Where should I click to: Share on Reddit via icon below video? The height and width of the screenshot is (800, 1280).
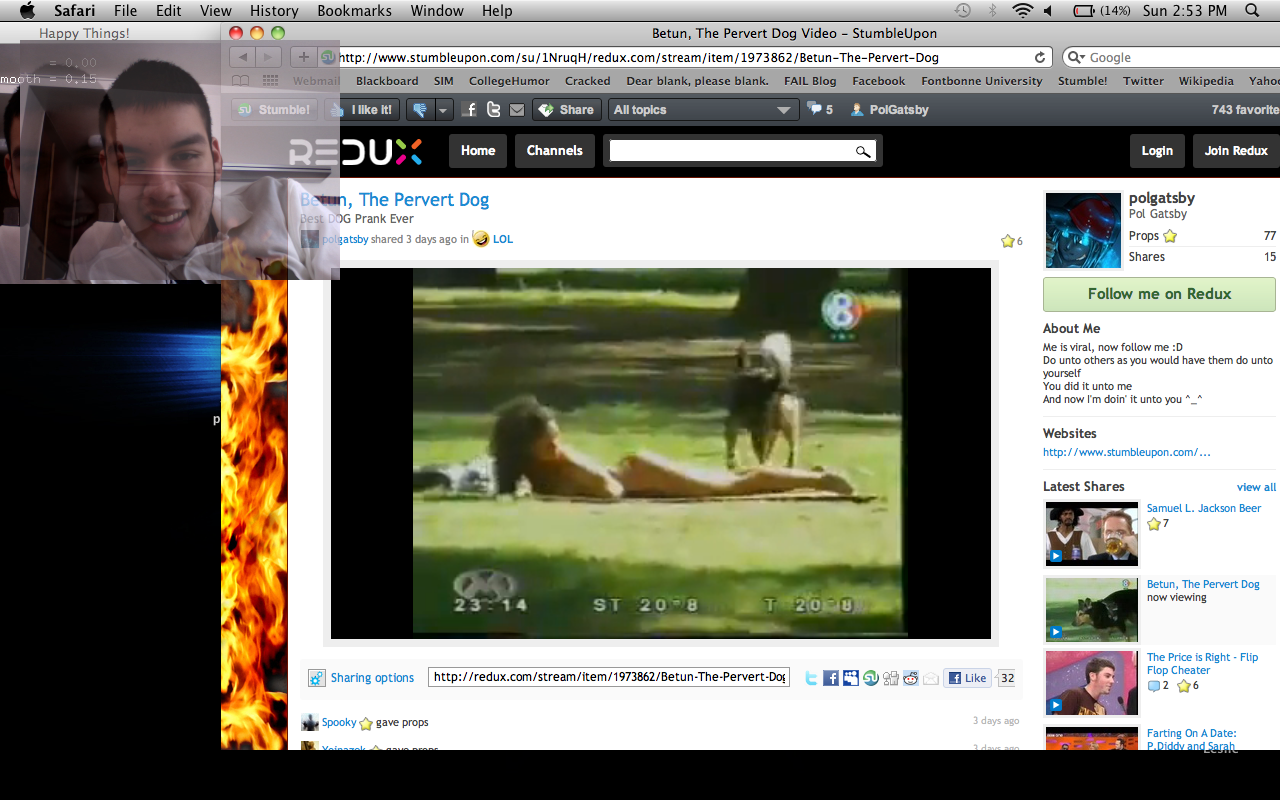click(911, 678)
